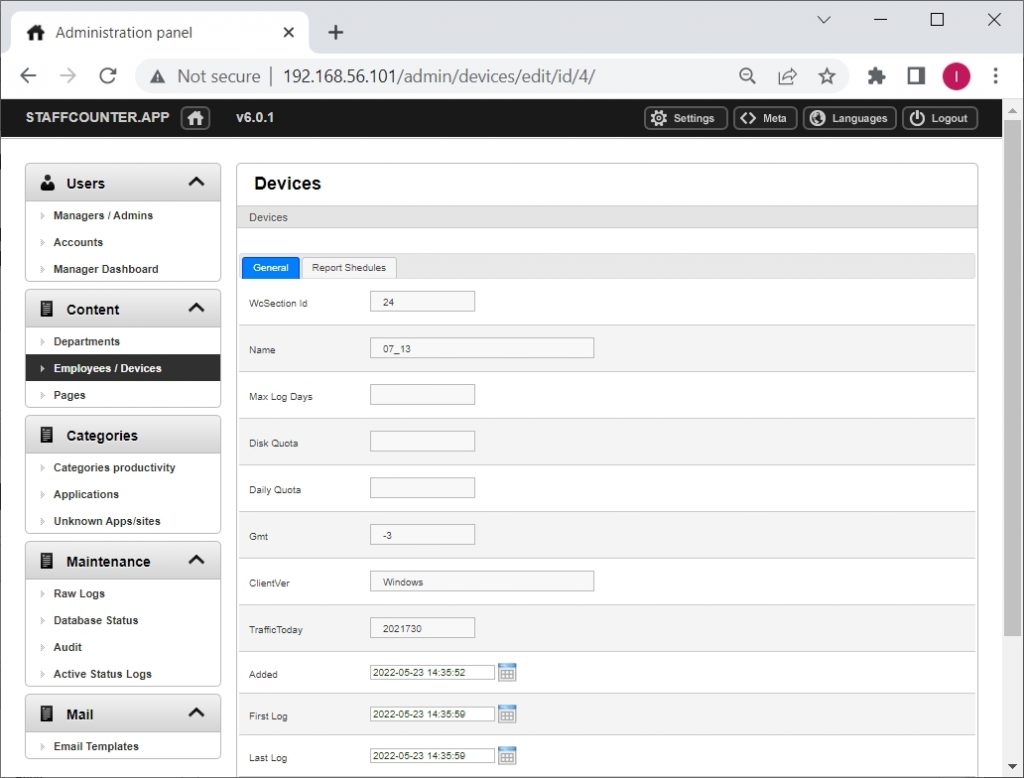
Task: Open the browser profile avatar
Action: (956, 76)
